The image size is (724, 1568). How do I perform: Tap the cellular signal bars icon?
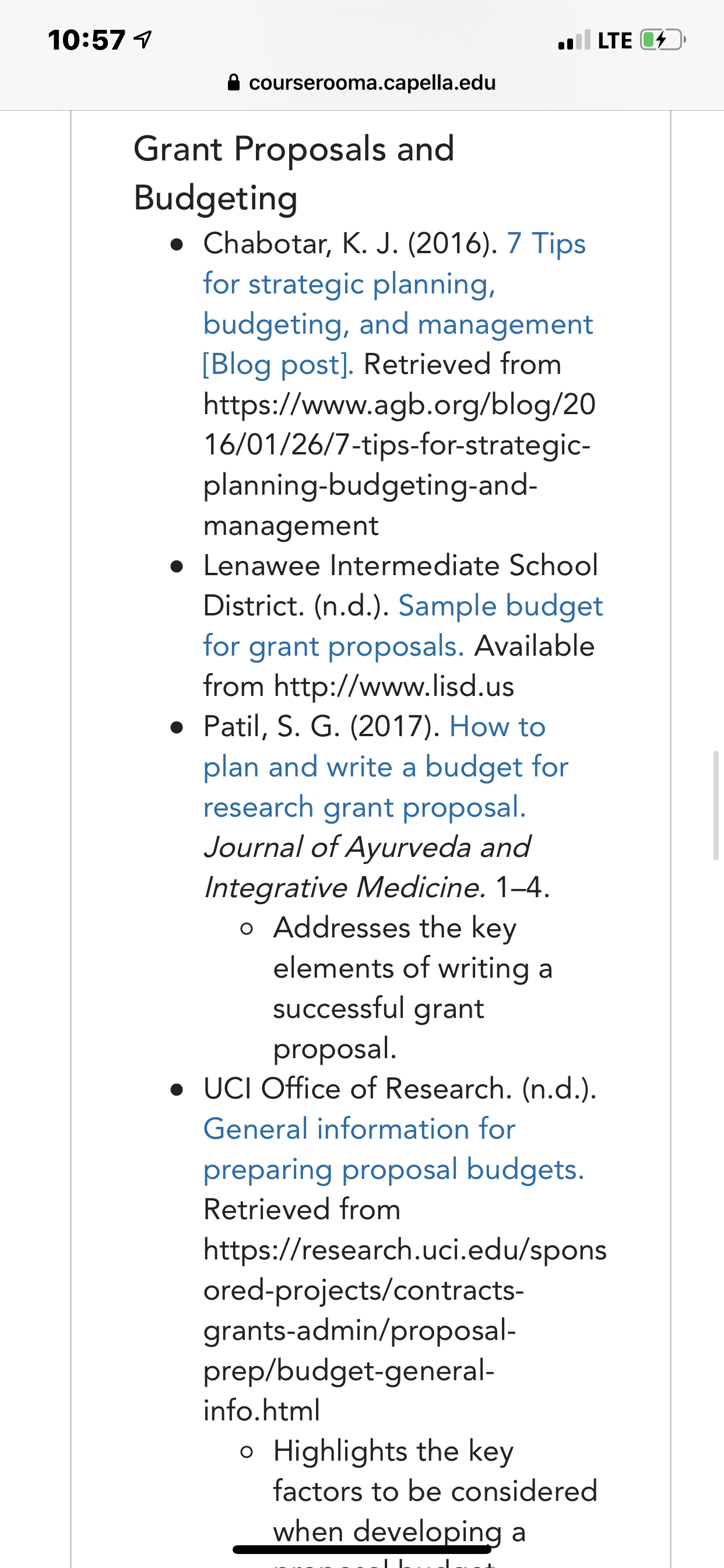coord(574,40)
